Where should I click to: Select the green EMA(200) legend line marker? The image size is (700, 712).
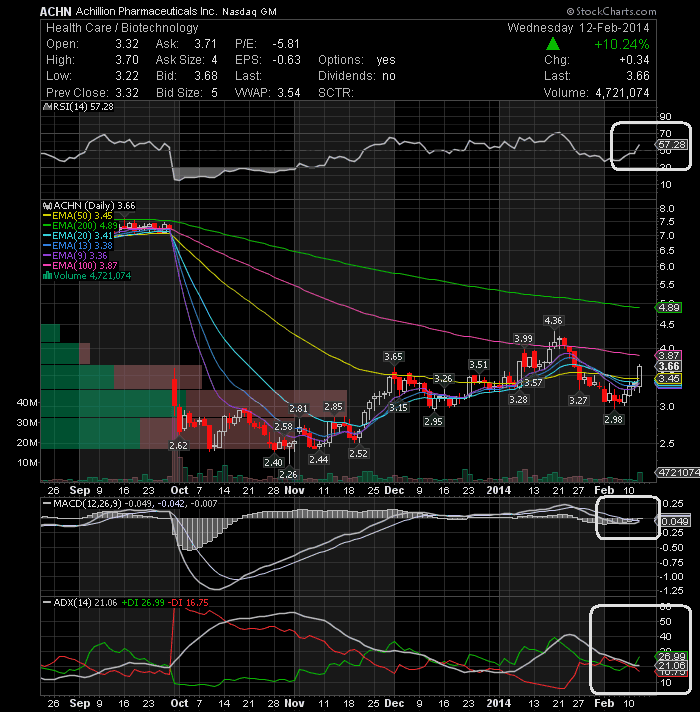coord(47,226)
